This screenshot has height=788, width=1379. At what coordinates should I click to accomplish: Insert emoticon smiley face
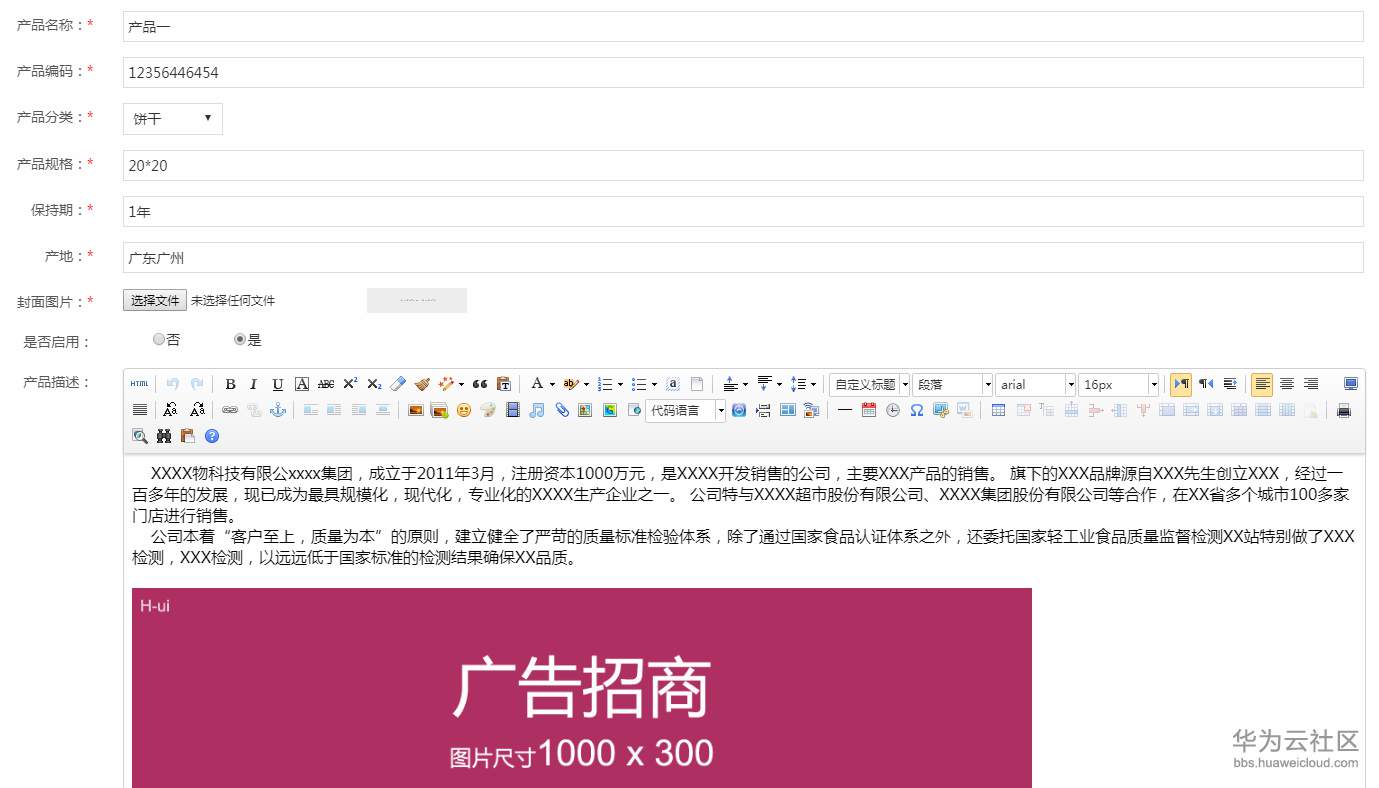coord(464,410)
